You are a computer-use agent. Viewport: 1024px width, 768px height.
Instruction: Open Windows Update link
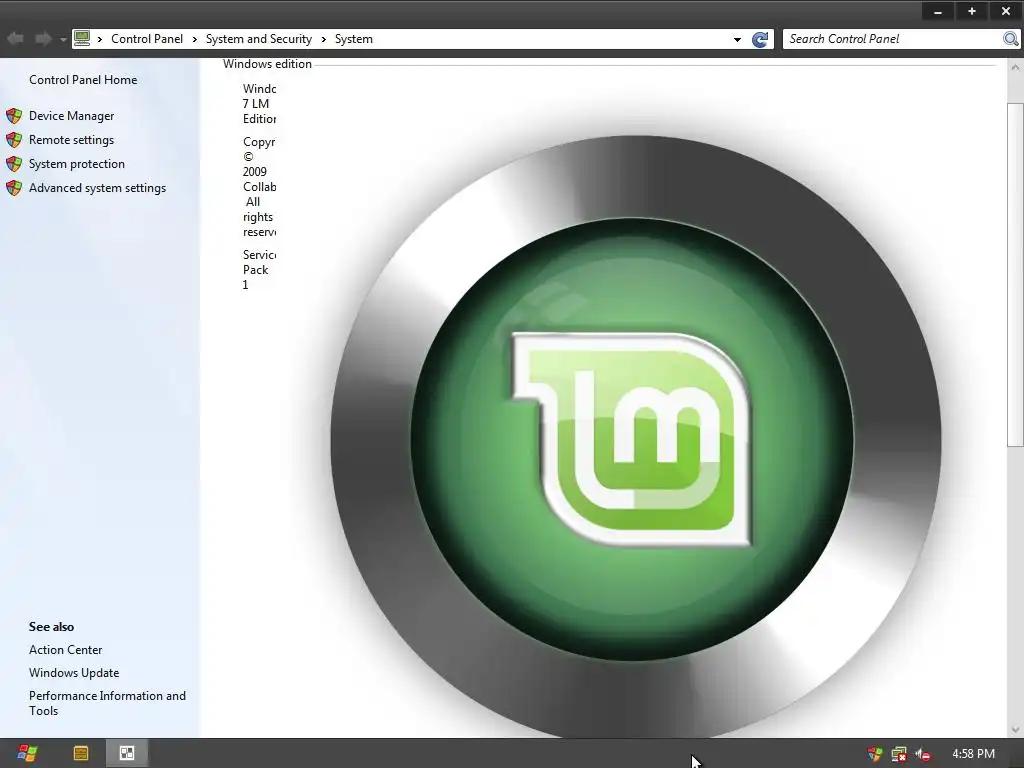(74, 673)
